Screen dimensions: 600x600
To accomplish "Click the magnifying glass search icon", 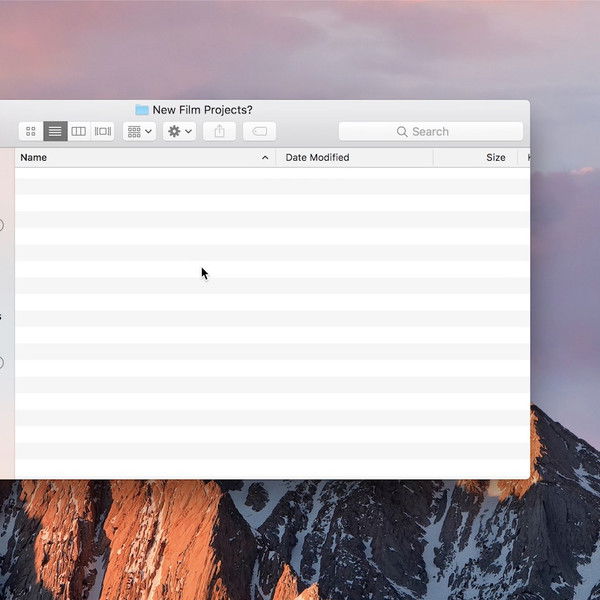I will click(x=402, y=131).
